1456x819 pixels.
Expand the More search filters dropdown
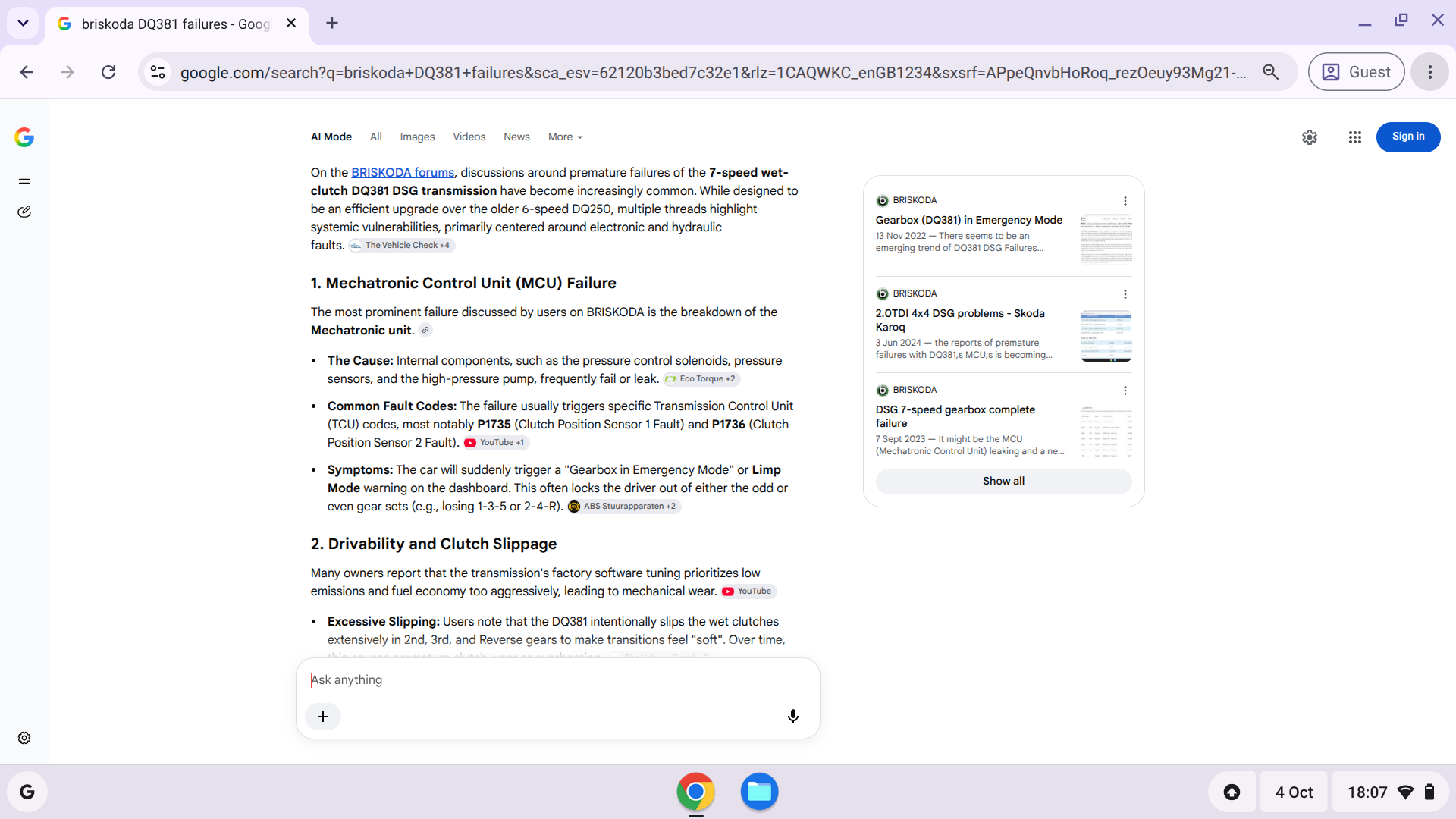click(x=565, y=136)
